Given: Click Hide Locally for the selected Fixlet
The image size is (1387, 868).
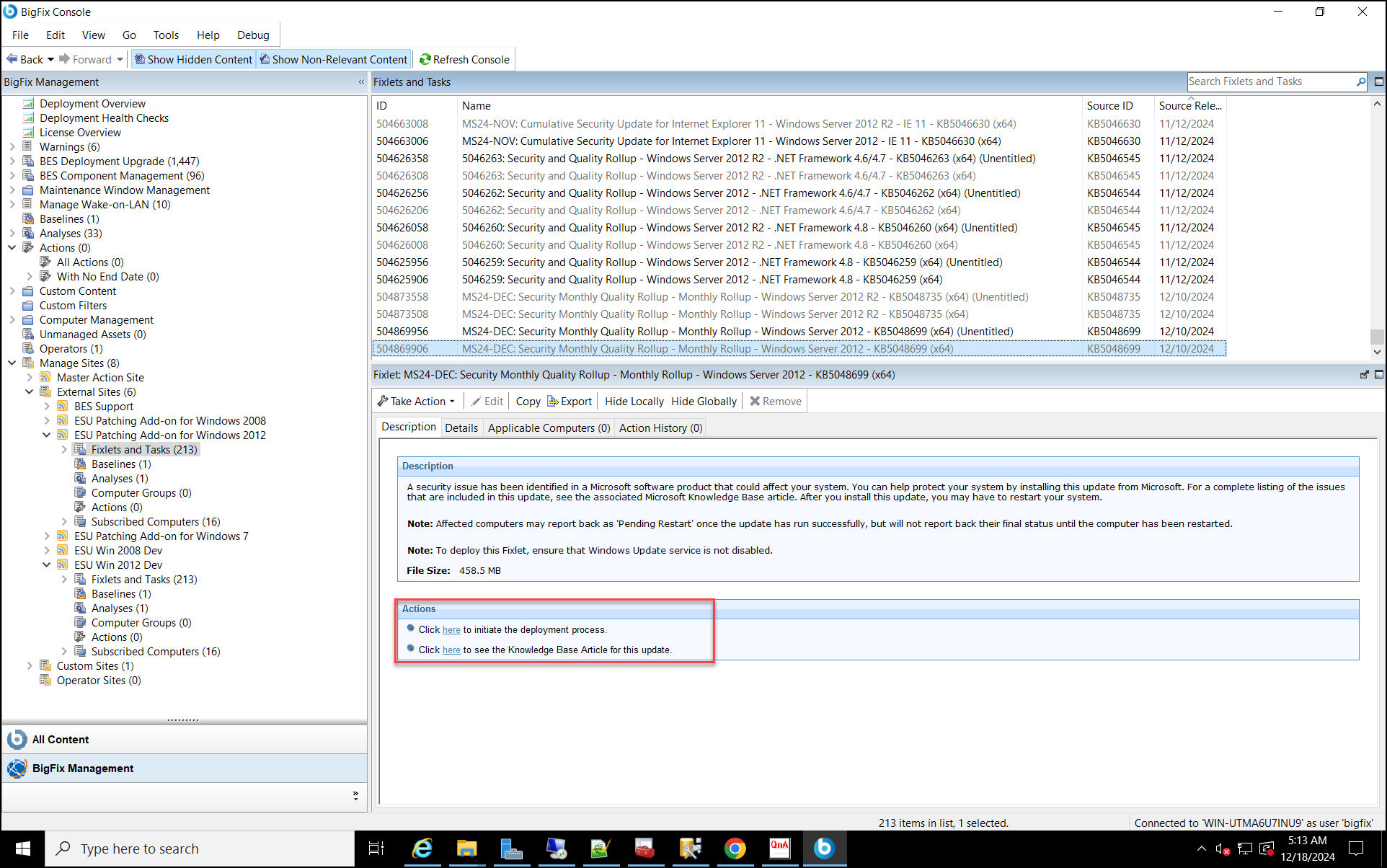Looking at the screenshot, I should tap(633, 401).
